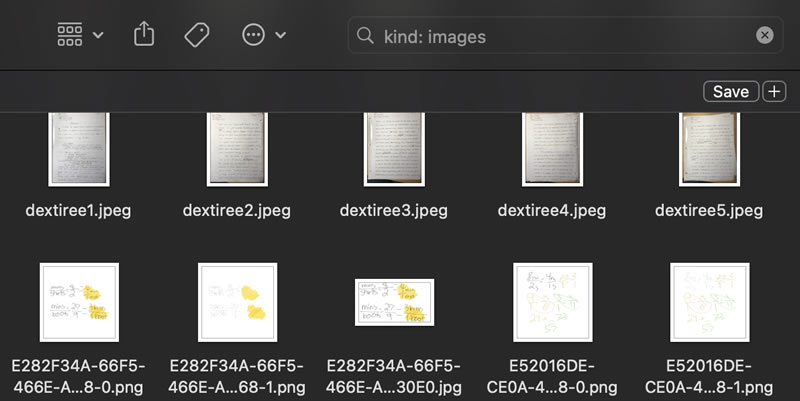This screenshot has width=800, height=401.
Task: Select the E52016DE 8-0.png thumbnail
Action: (x=553, y=302)
